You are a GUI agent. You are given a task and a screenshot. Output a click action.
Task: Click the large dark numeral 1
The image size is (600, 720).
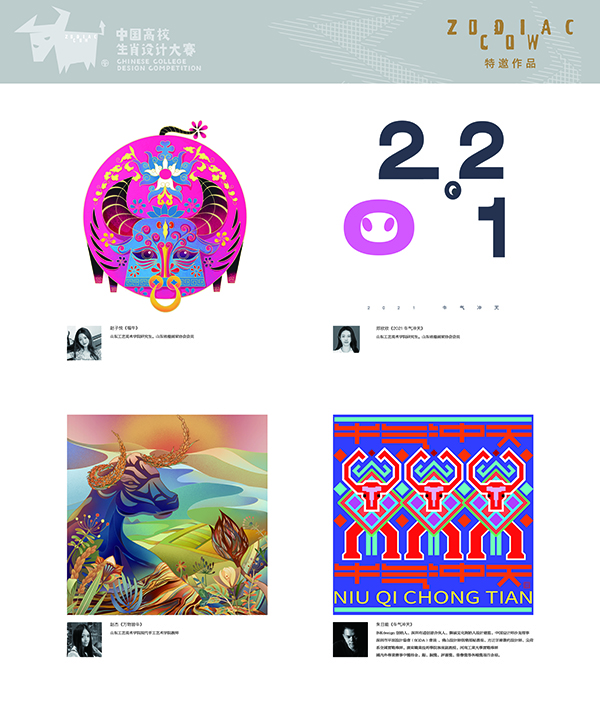coord(492,228)
